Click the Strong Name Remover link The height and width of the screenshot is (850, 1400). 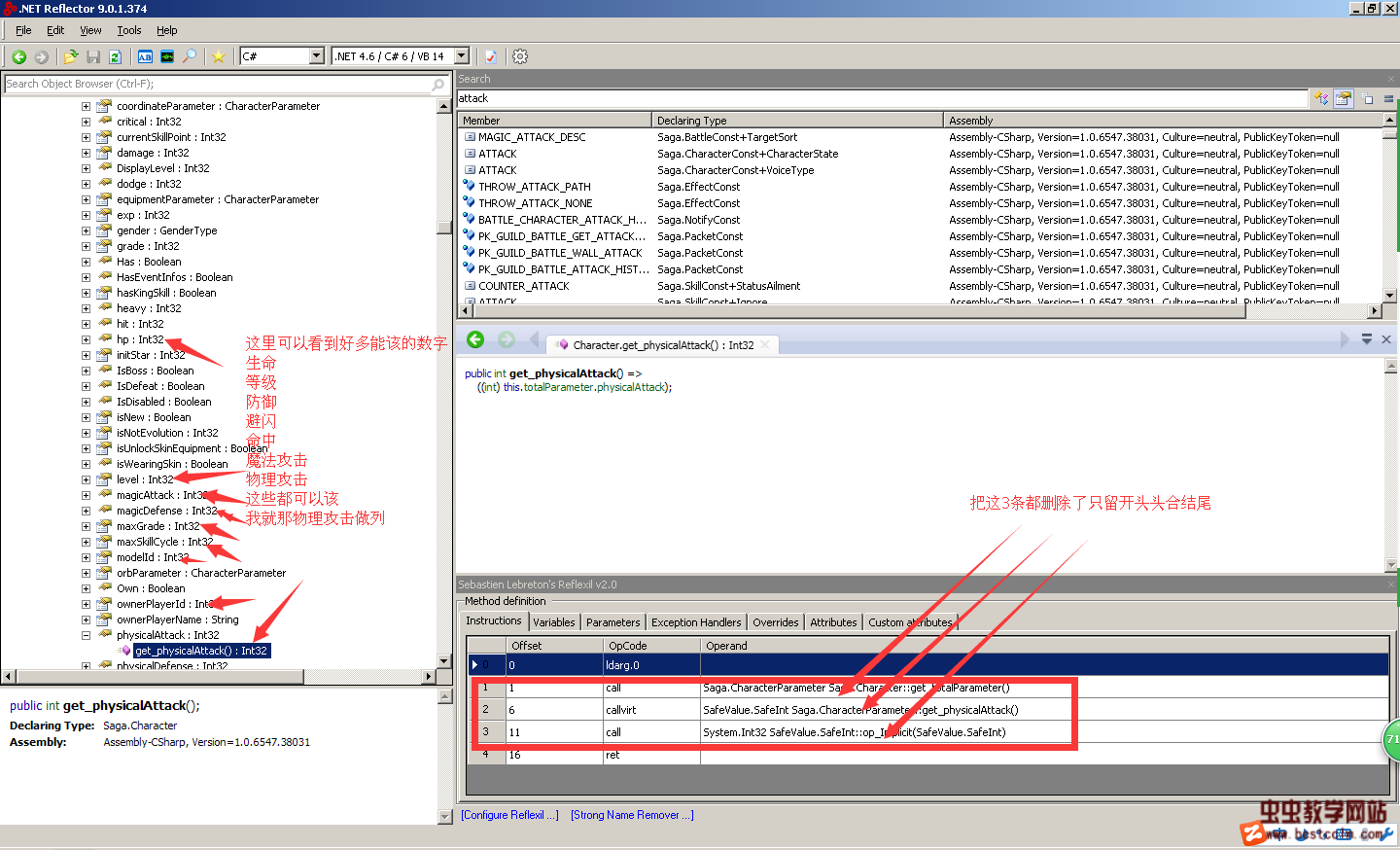click(632, 815)
